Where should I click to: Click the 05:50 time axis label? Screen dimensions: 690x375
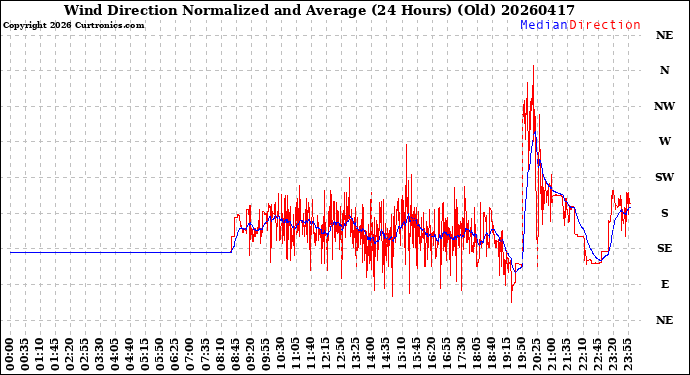click(x=160, y=354)
